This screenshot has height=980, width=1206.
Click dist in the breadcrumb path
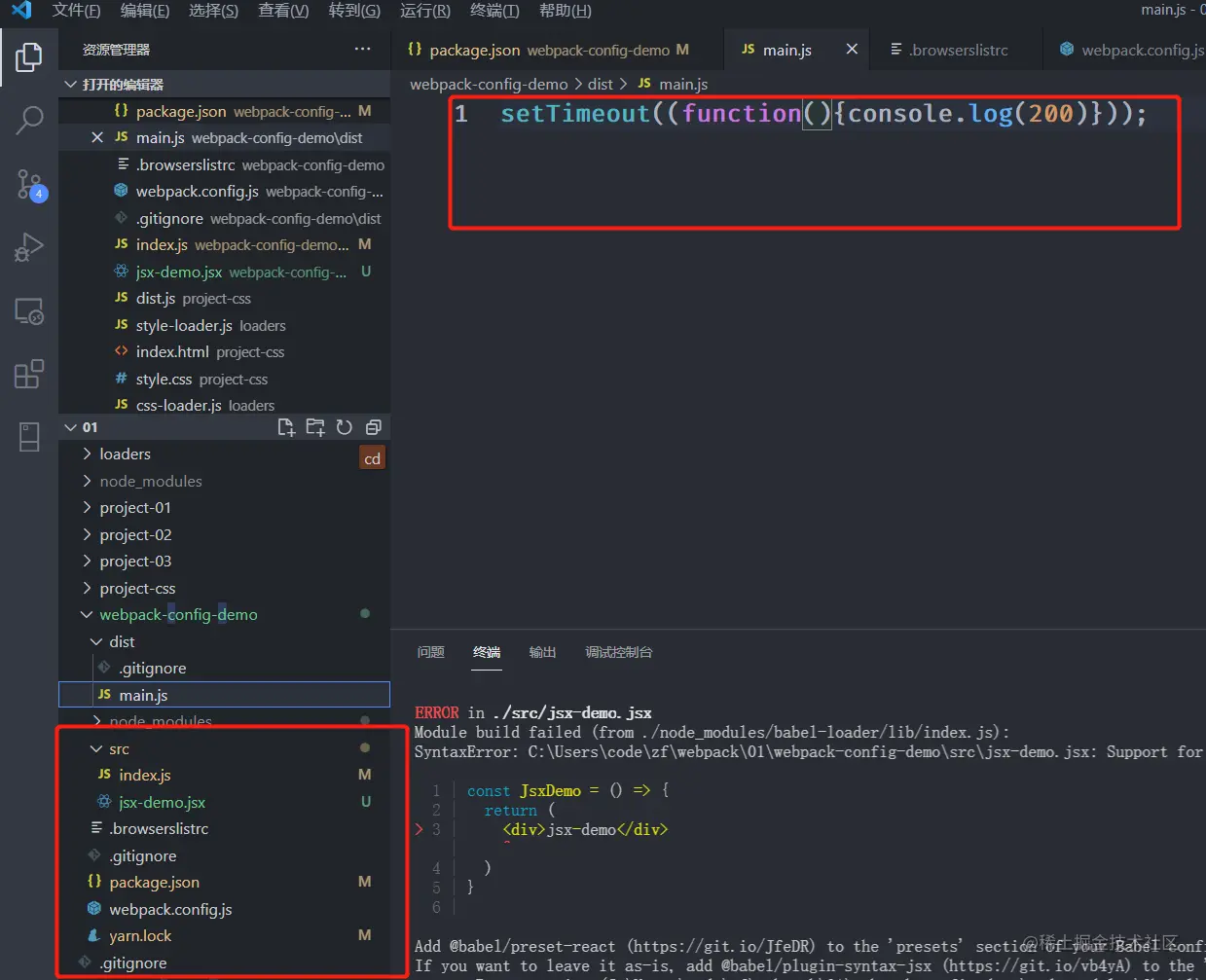(601, 85)
